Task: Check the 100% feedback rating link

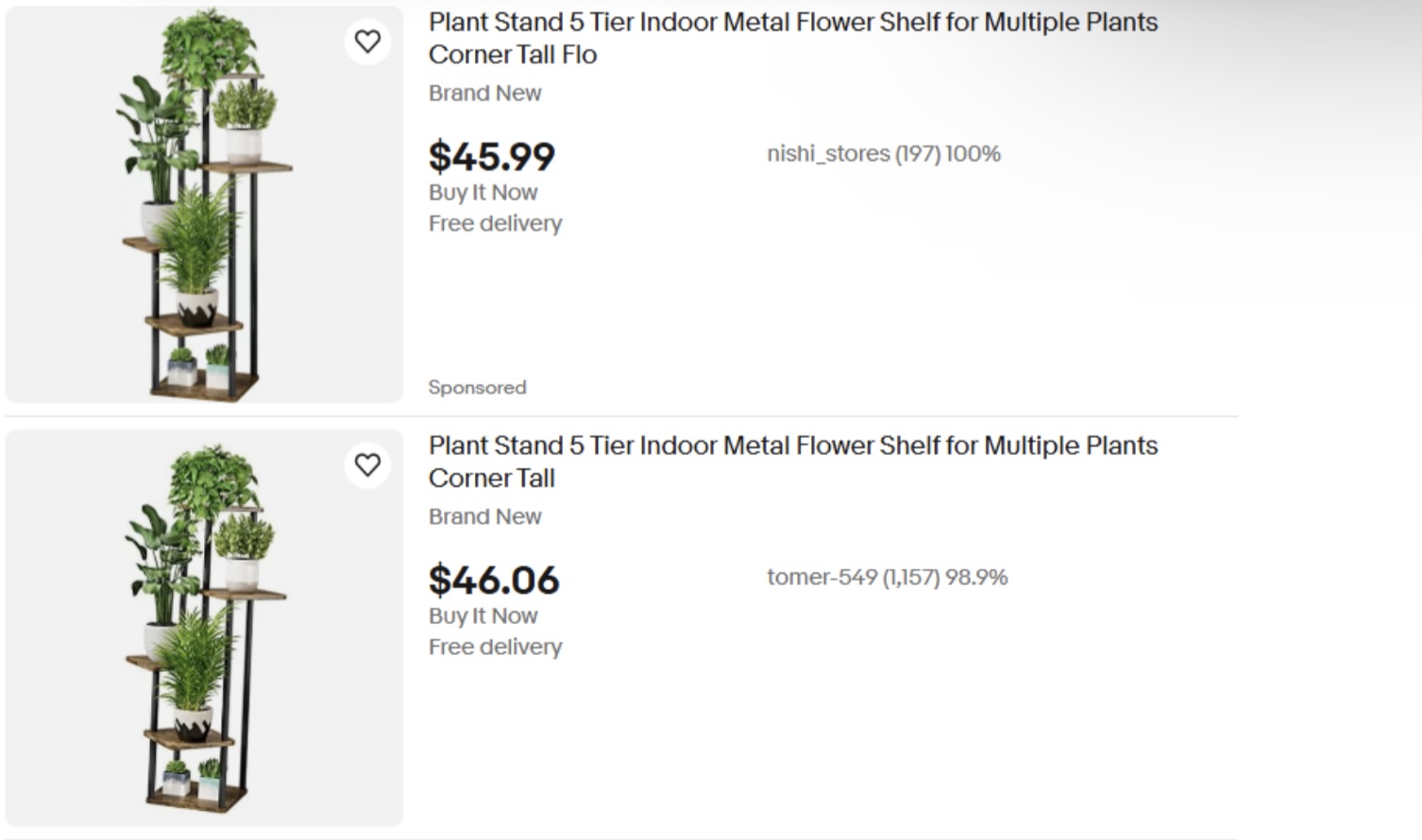Action: (x=975, y=153)
